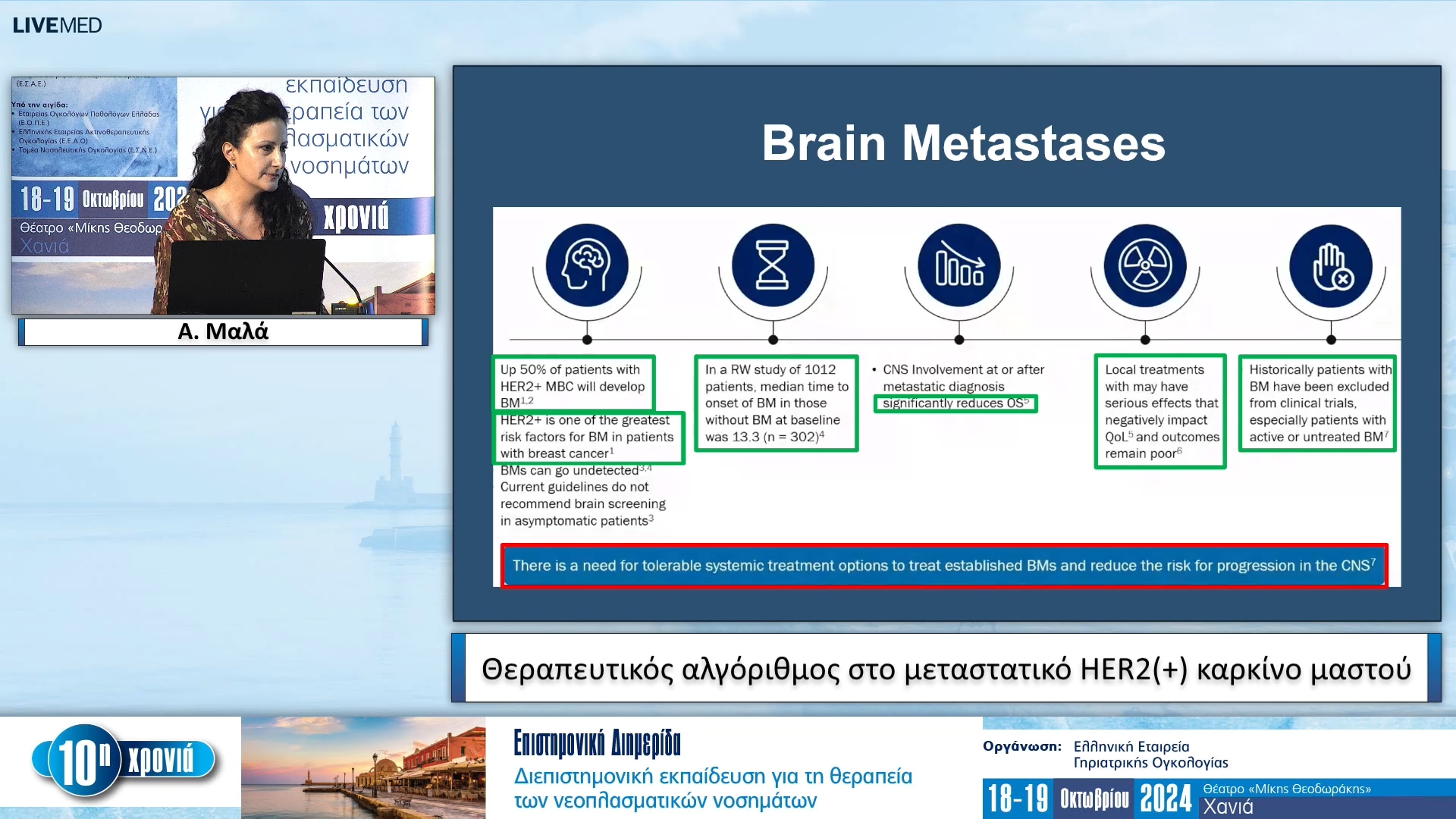This screenshot has height=819, width=1456.
Task: Click the highlighted 'significantly reduces OS' text
Action: coord(955,403)
